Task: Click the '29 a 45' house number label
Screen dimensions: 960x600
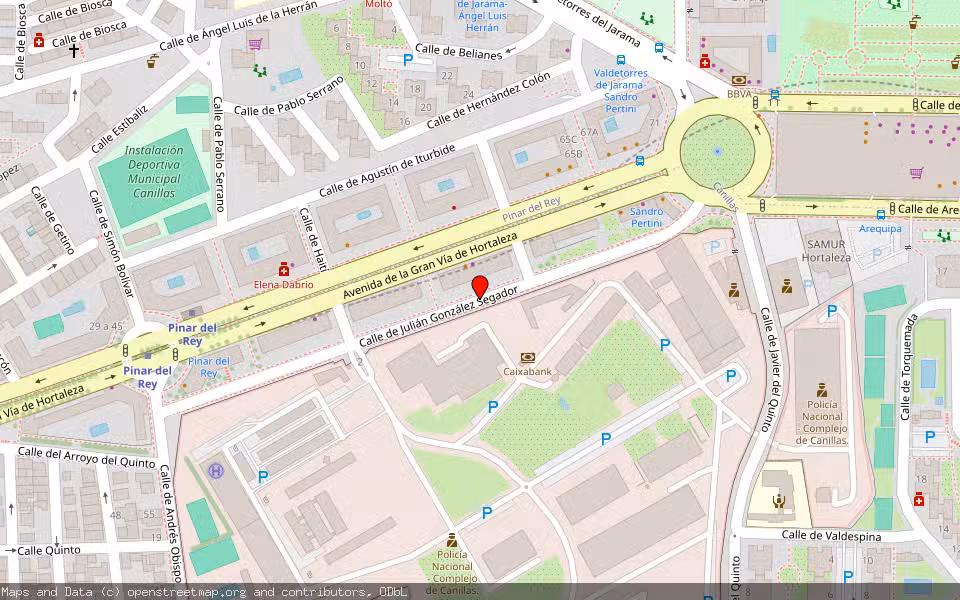Action: pyautogui.click(x=106, y=326)
